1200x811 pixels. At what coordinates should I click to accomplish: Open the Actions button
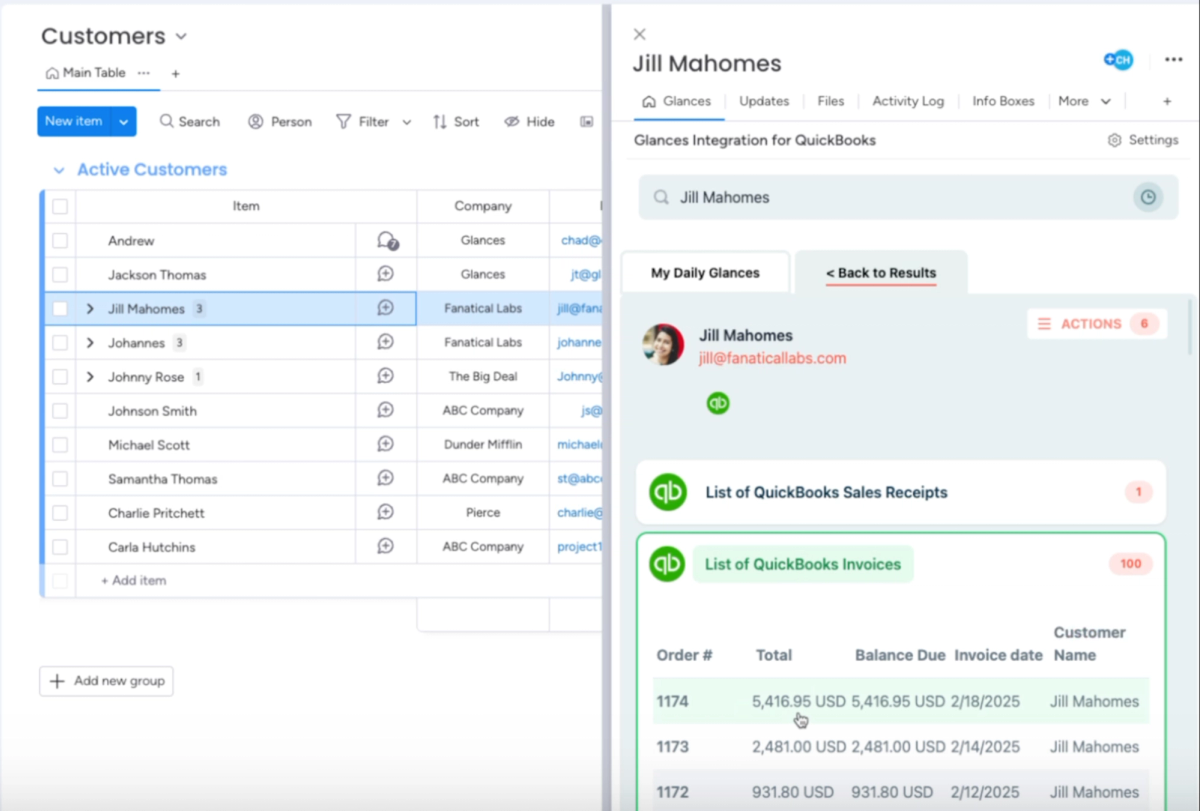point(1097,324)
